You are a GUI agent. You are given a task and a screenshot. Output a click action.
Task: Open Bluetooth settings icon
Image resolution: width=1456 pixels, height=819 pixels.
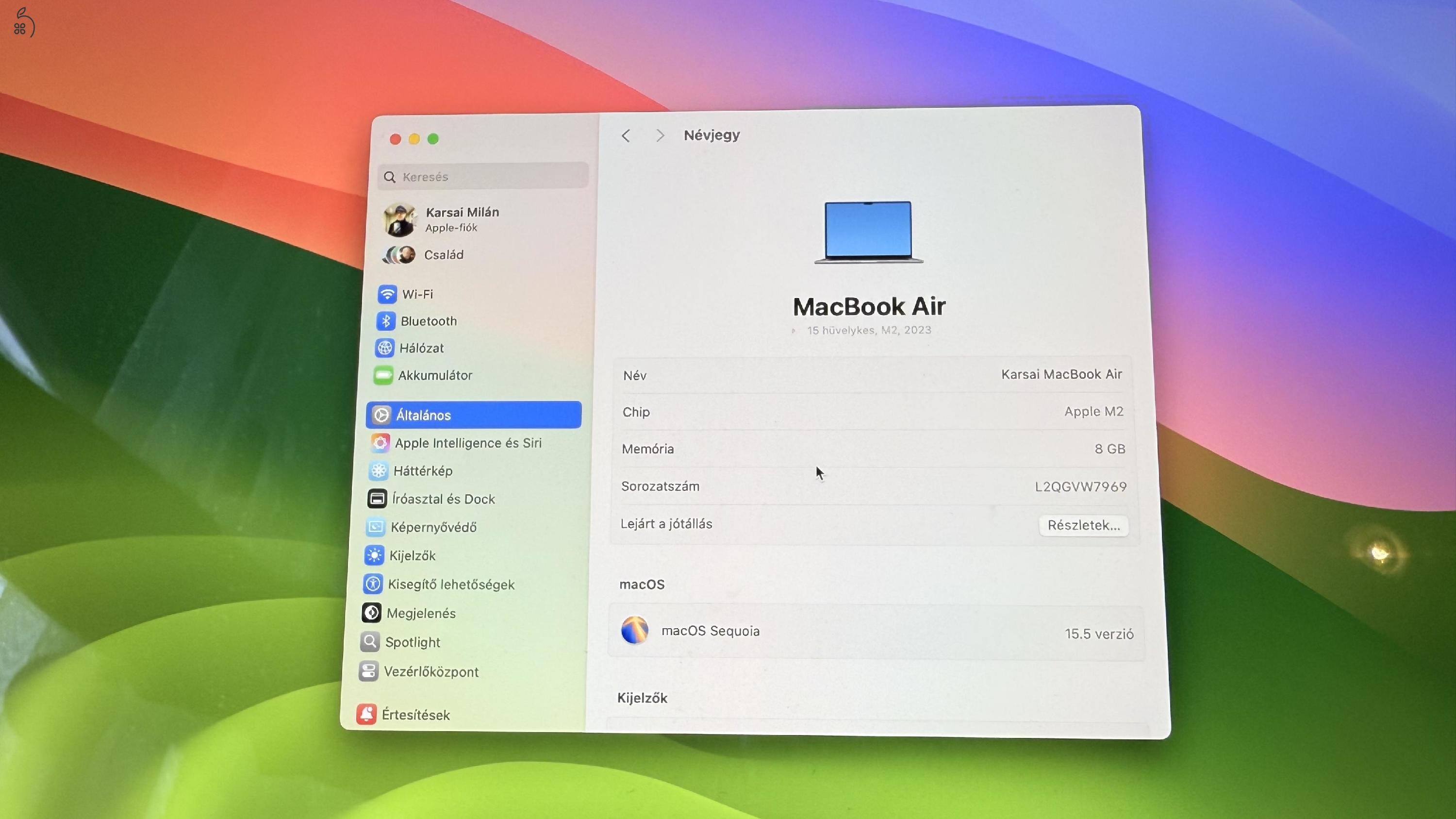386,321
